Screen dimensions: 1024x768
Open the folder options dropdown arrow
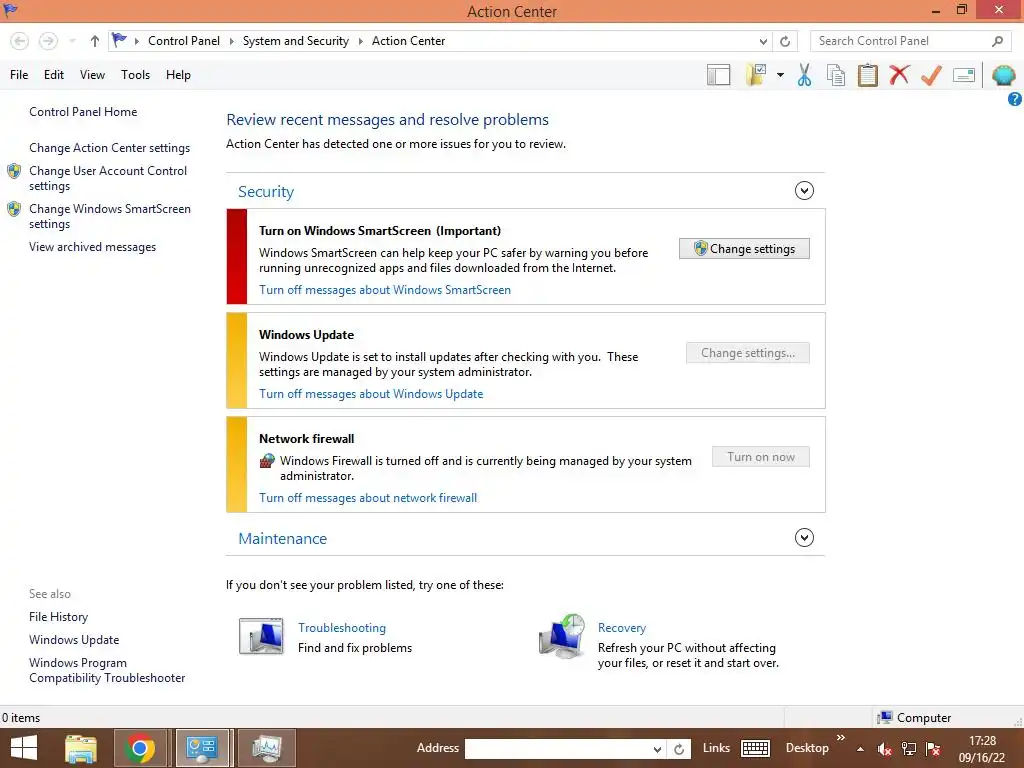point(780,74)
